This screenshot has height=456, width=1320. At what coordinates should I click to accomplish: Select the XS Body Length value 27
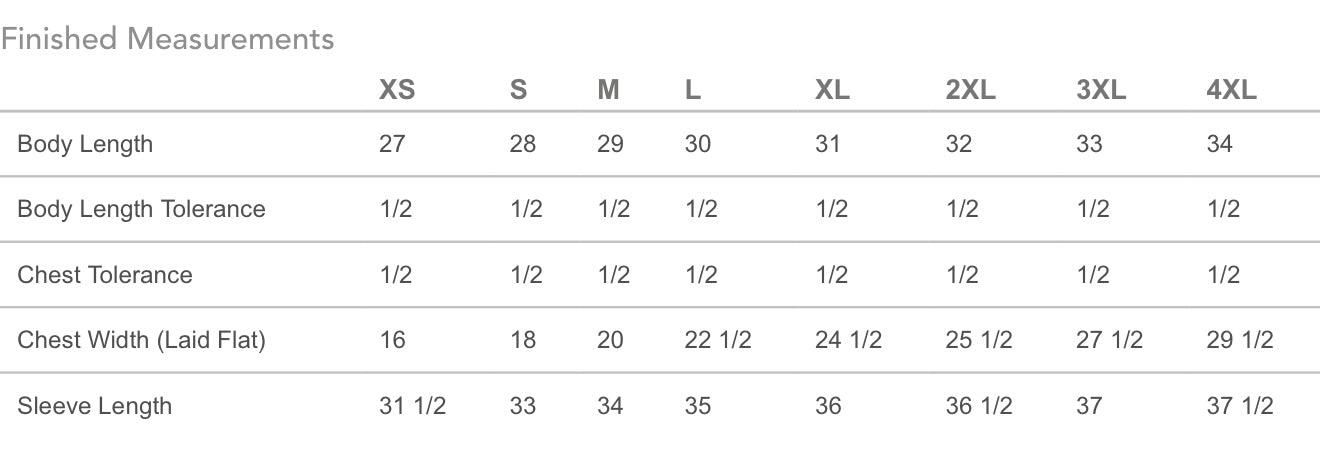(392, 144)
